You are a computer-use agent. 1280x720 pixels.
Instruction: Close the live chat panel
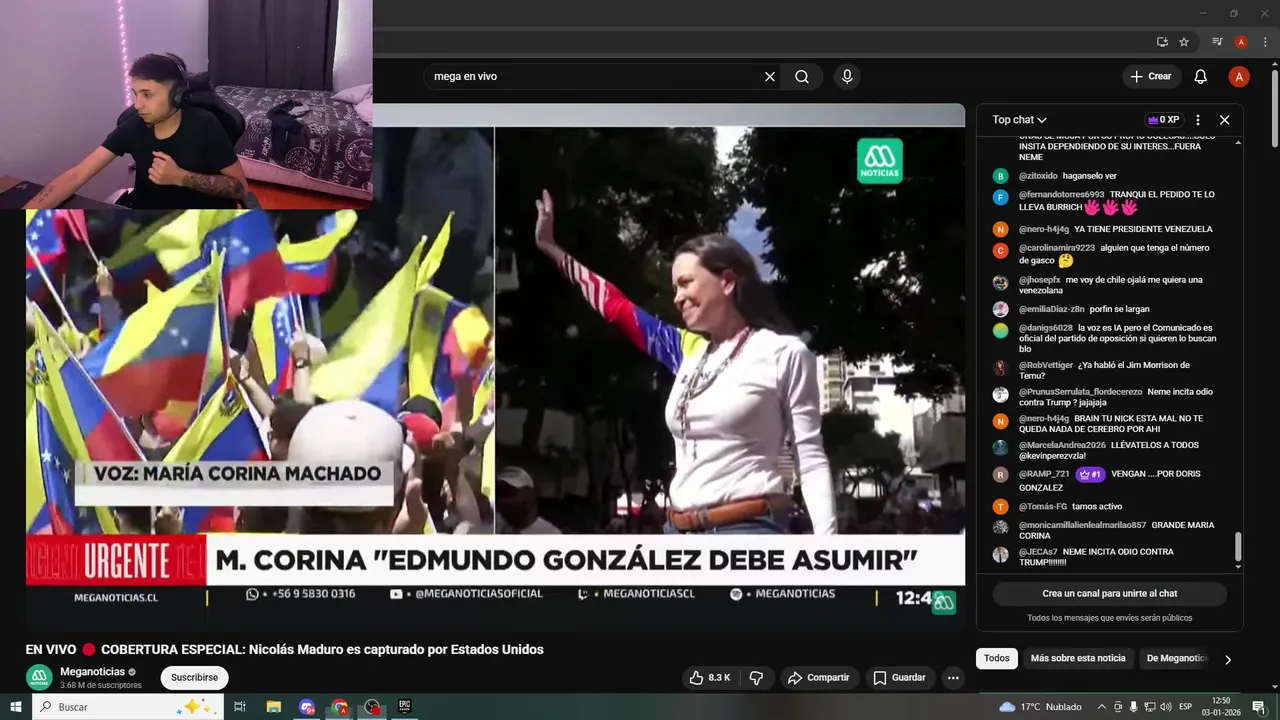1224,120
